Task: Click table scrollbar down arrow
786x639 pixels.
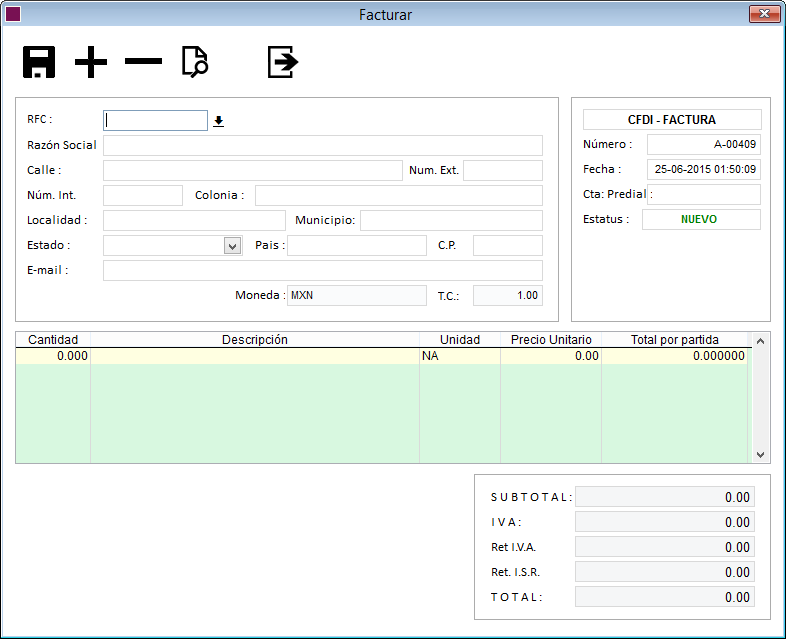Action: pyautogui.click(x=760, y=455)
